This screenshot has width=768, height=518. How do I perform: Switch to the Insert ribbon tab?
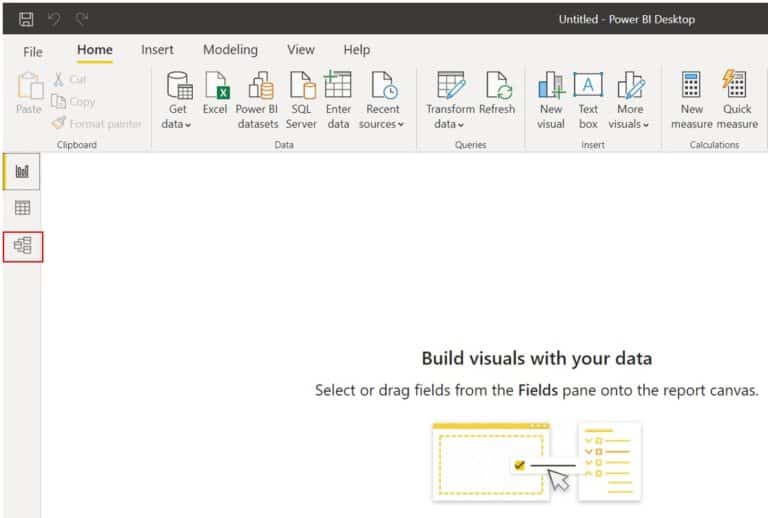pyautogui.click(x=157, y=50)
